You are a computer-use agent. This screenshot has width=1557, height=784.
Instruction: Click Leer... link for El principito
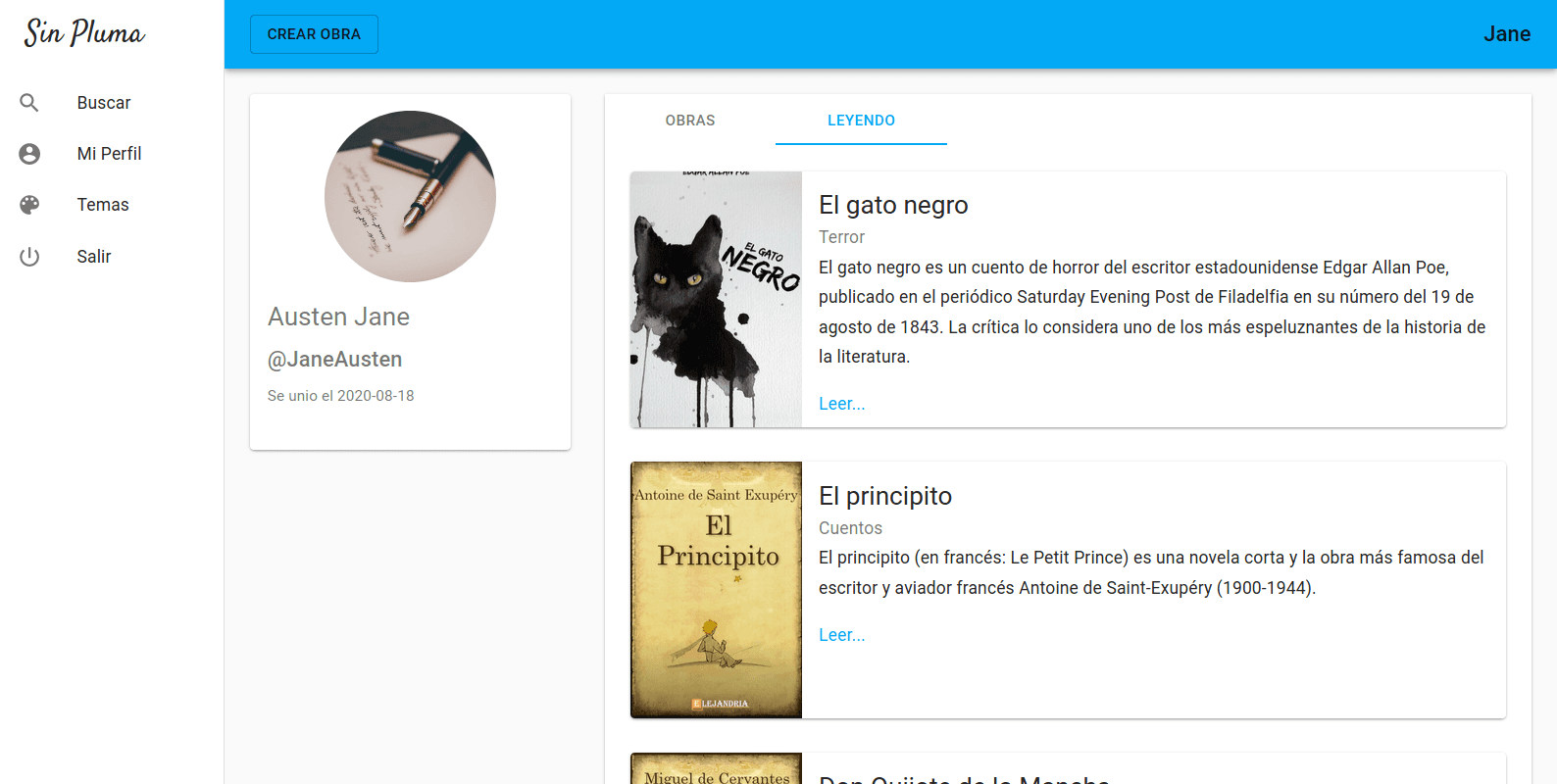842,635
